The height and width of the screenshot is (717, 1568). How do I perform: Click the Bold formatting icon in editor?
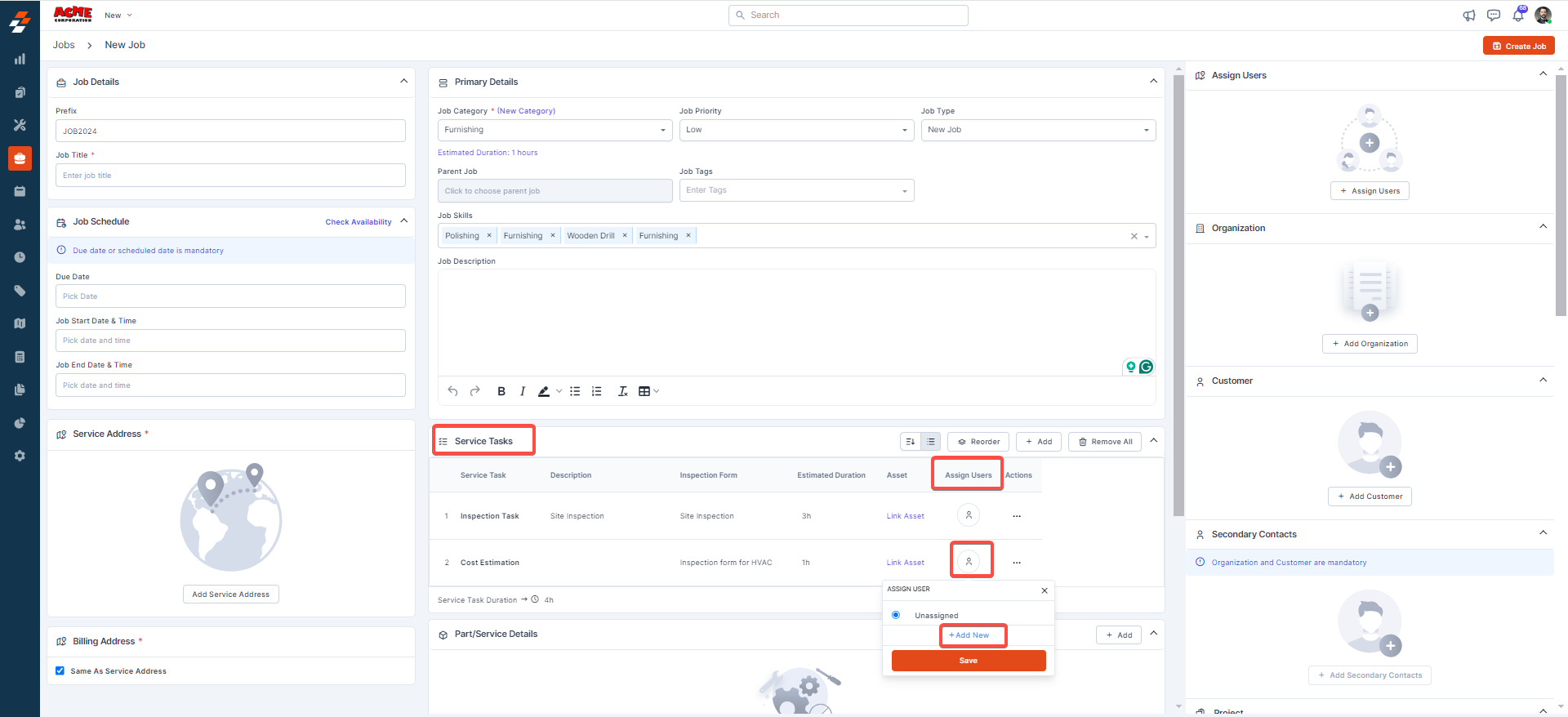point(501,391)
